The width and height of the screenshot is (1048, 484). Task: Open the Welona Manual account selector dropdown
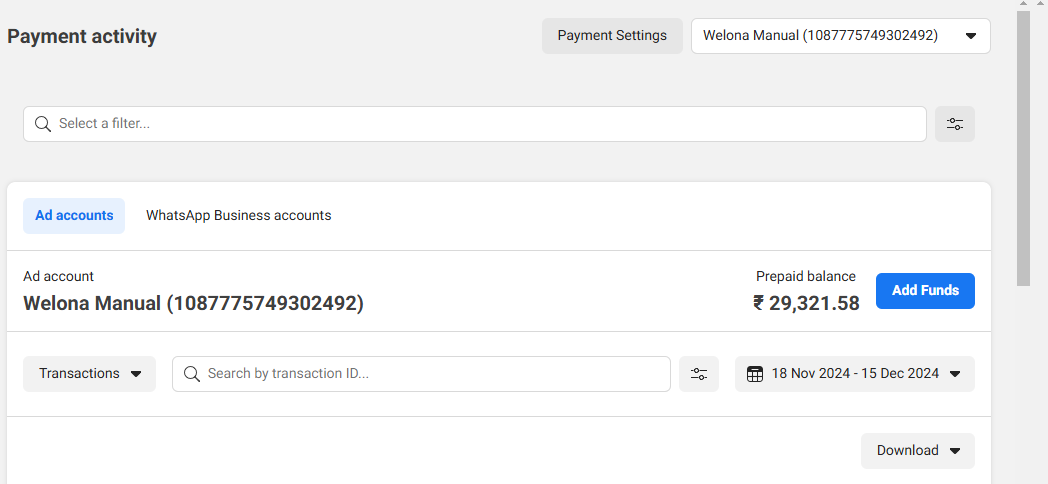pos(841,35)
